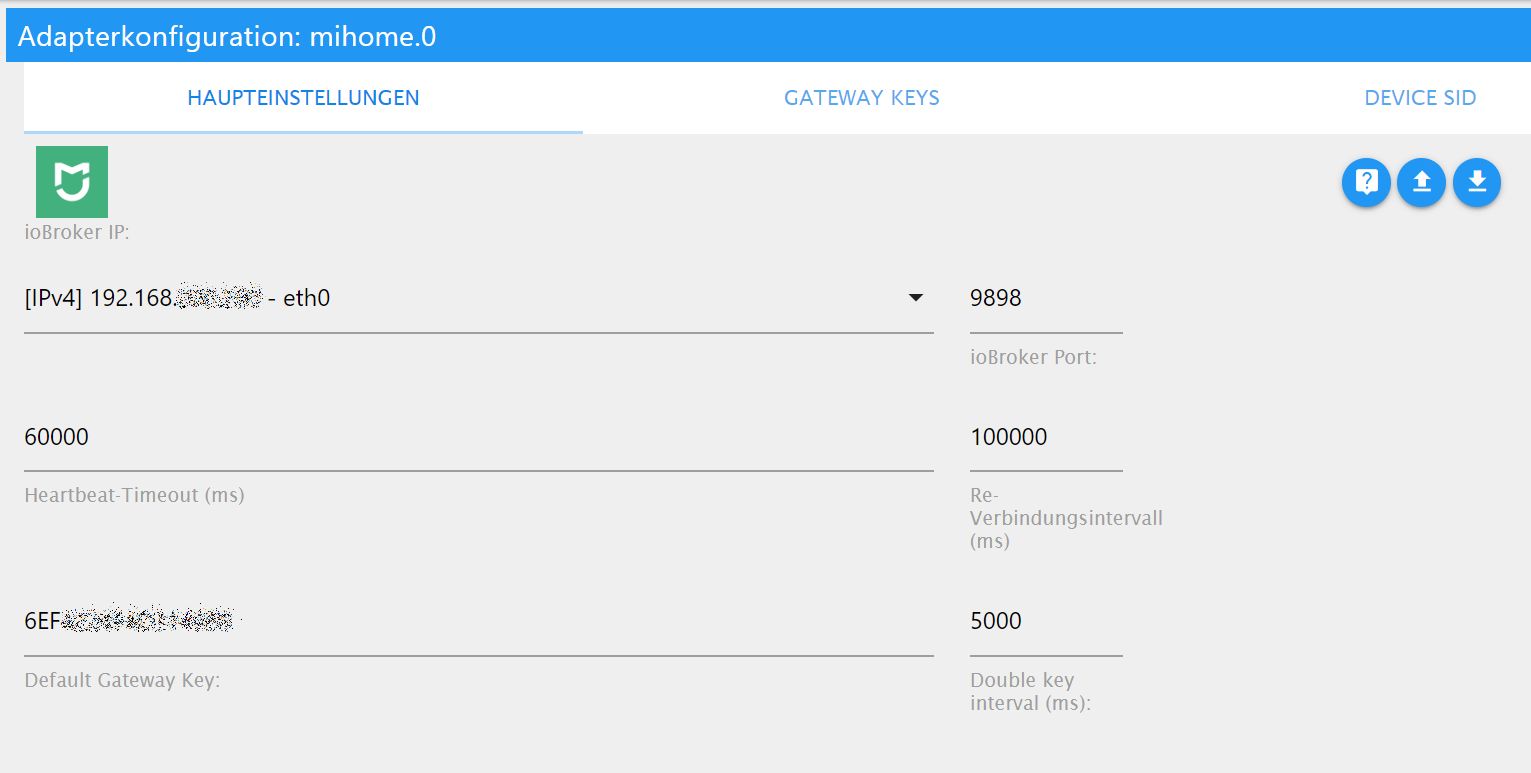The image size is (1531, 773).
Task: Click the Default Gateway Key field
Action: point(478,621)
